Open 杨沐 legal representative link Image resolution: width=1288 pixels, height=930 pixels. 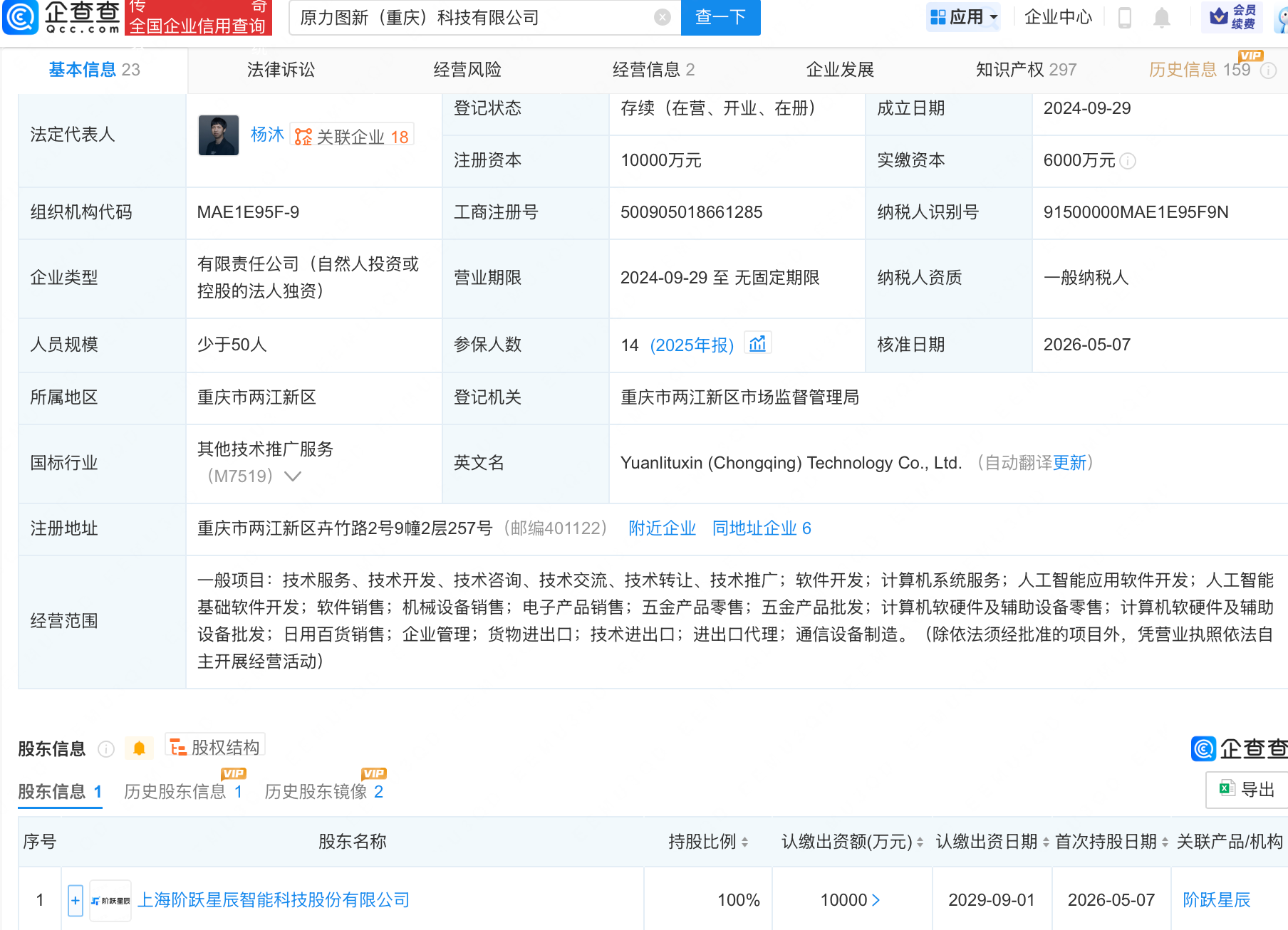pos(267,135)
